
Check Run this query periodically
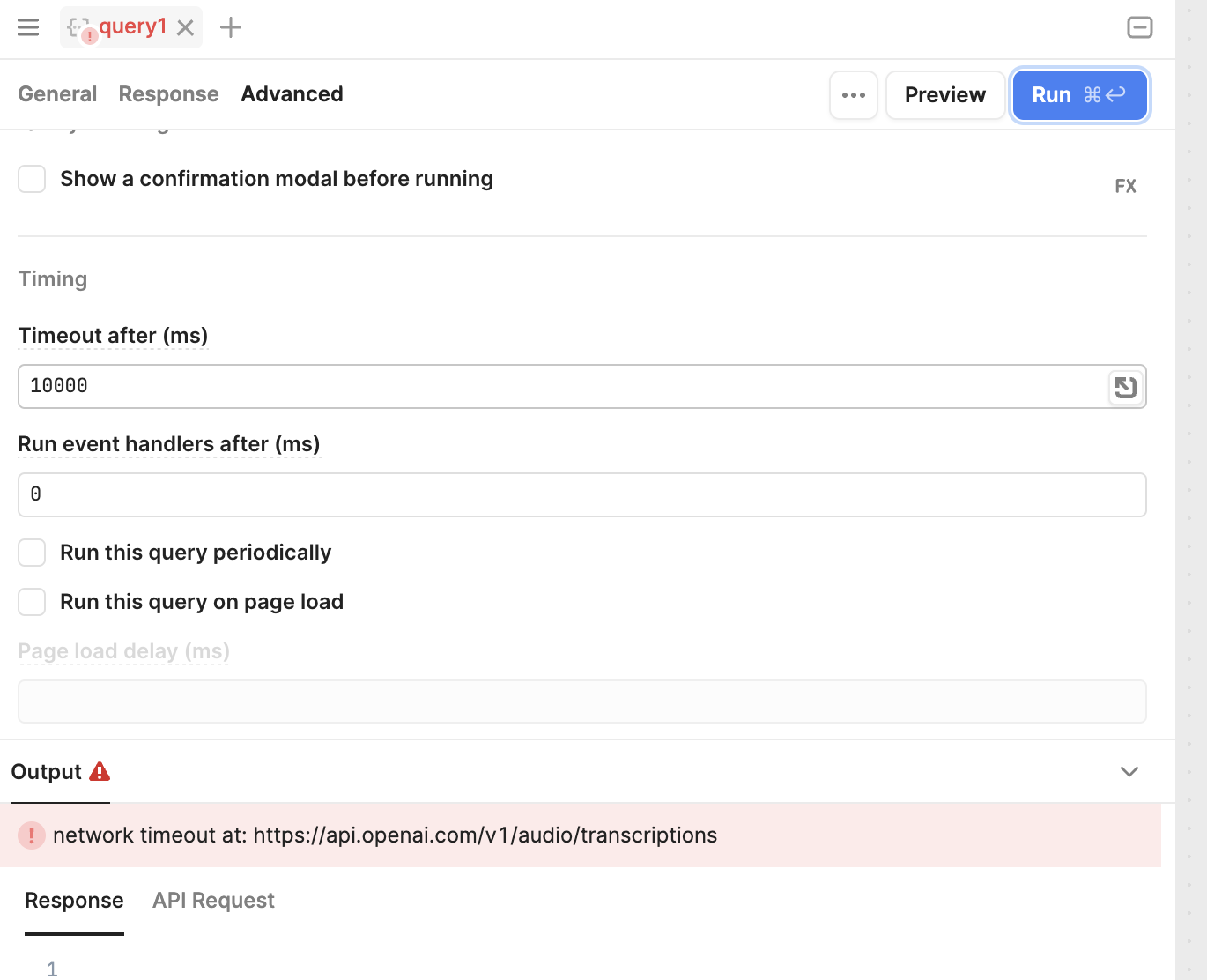point(33,553)
